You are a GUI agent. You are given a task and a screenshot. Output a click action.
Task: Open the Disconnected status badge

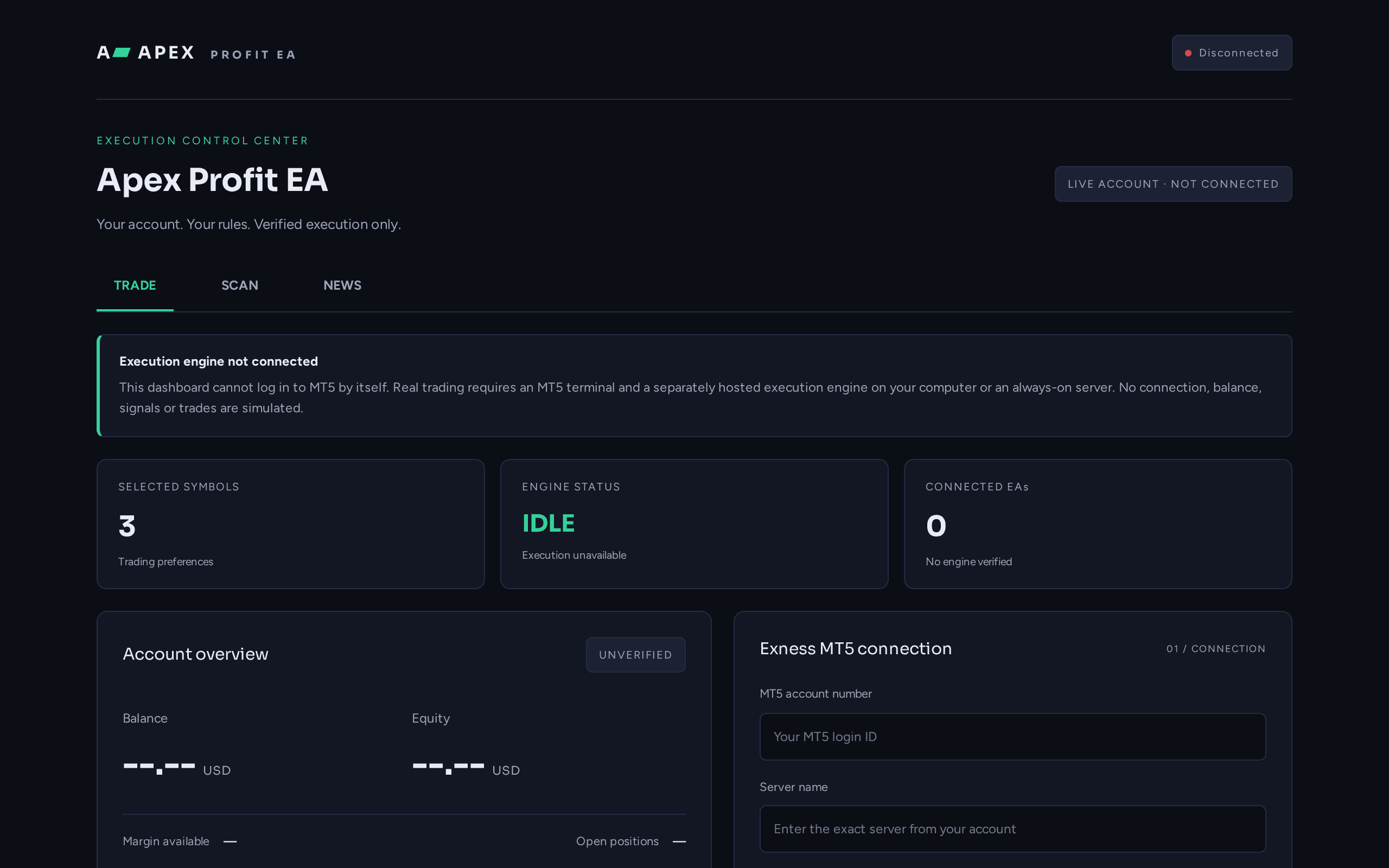tap(1232, 53)
